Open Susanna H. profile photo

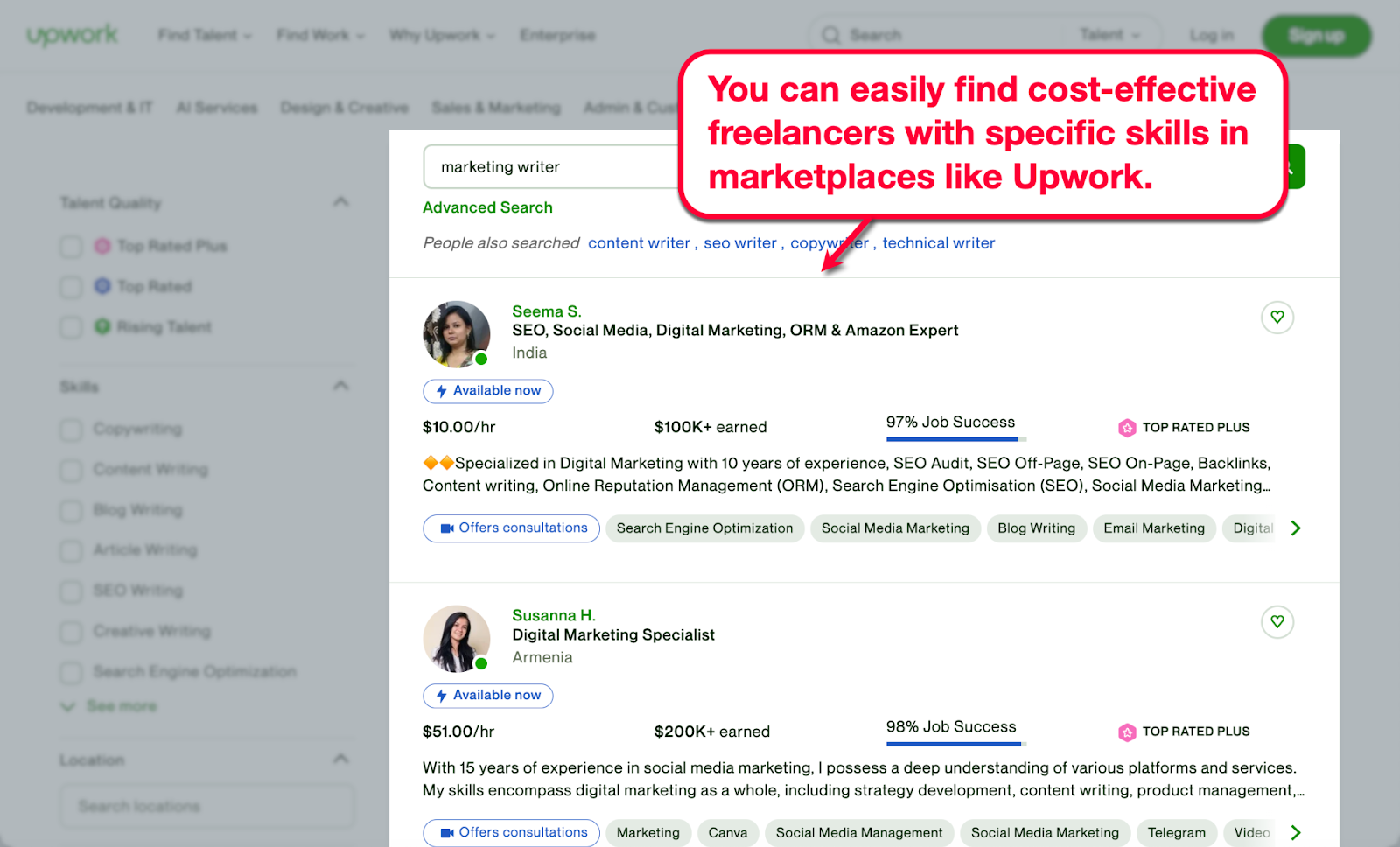click(x=457, y=639)
